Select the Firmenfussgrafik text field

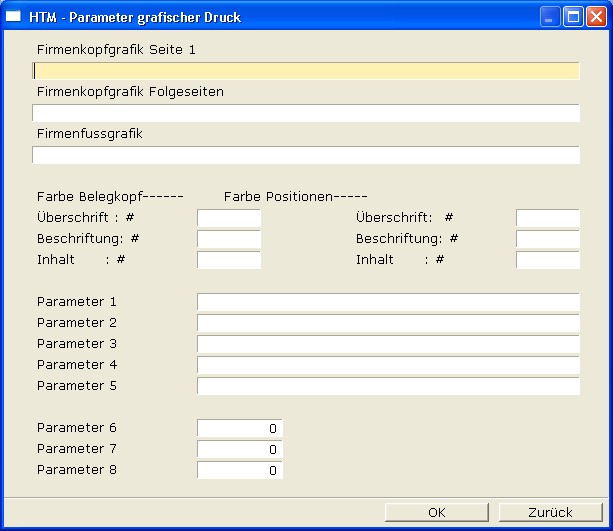click(x=306, y=155)
